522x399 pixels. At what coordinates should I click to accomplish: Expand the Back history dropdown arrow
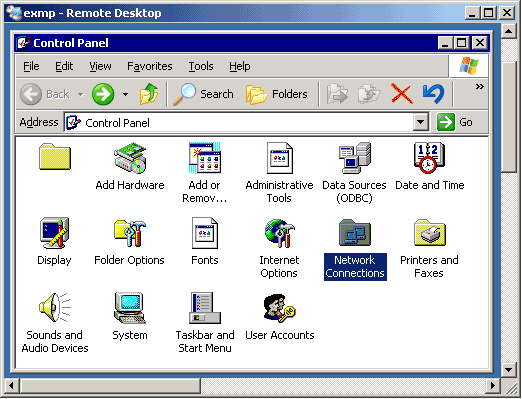click(81, 94)
